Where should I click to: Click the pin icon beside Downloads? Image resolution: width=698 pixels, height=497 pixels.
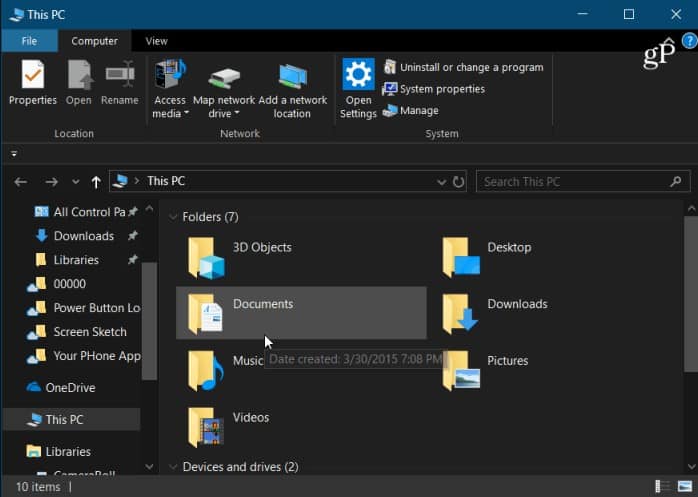[x=133, y=236]
